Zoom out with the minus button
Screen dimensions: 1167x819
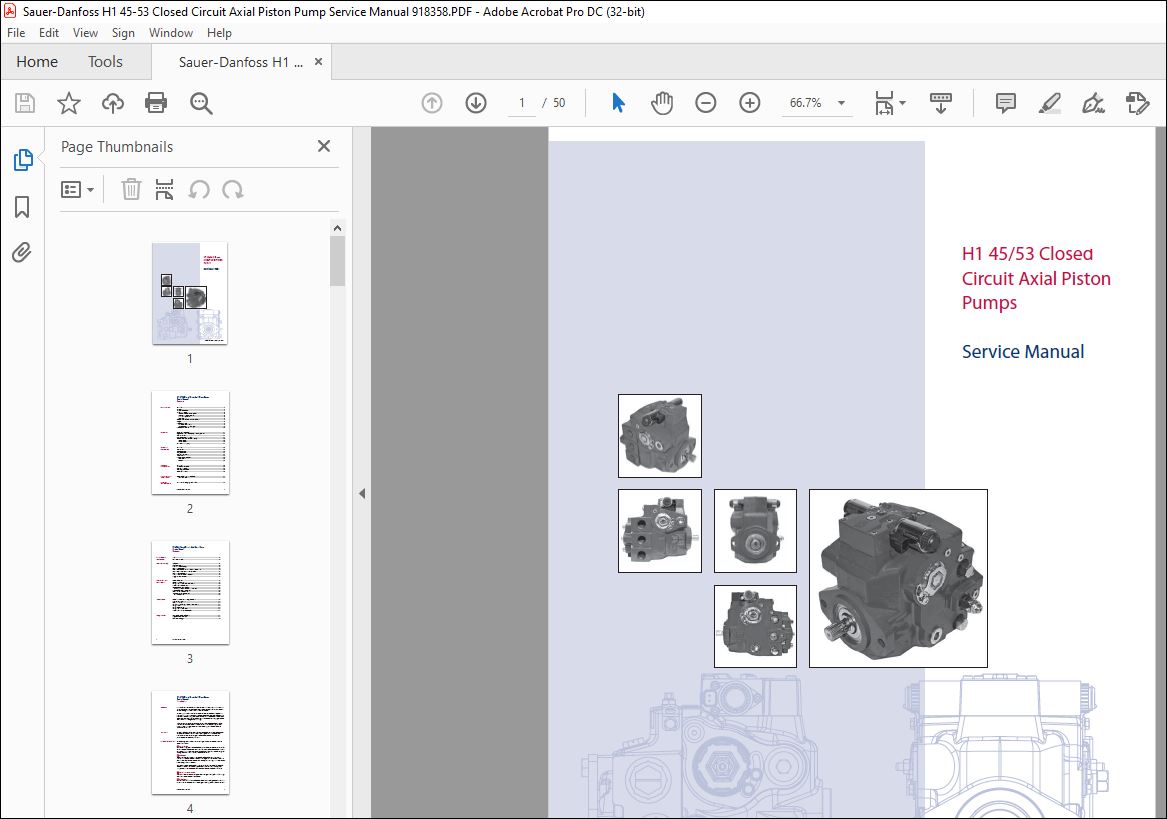coord(706,103)
